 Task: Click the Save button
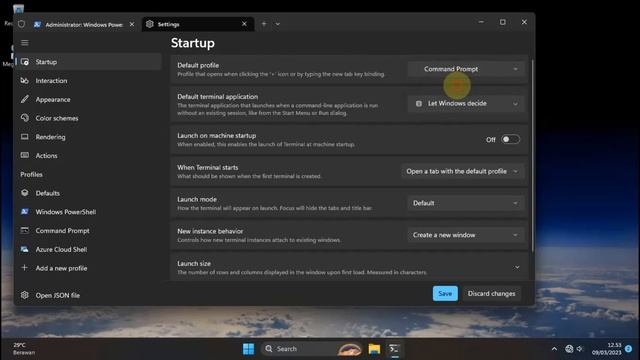[445, 293]
